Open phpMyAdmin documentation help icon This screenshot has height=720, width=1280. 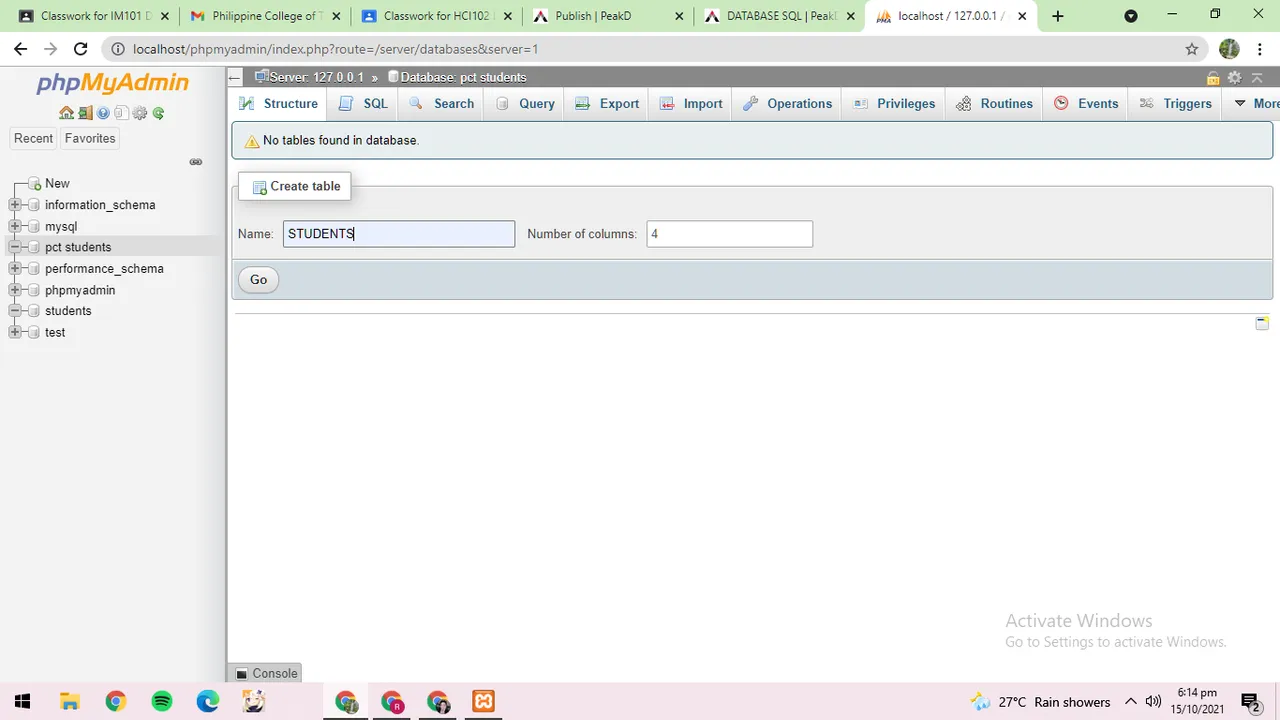pos(103,113)
